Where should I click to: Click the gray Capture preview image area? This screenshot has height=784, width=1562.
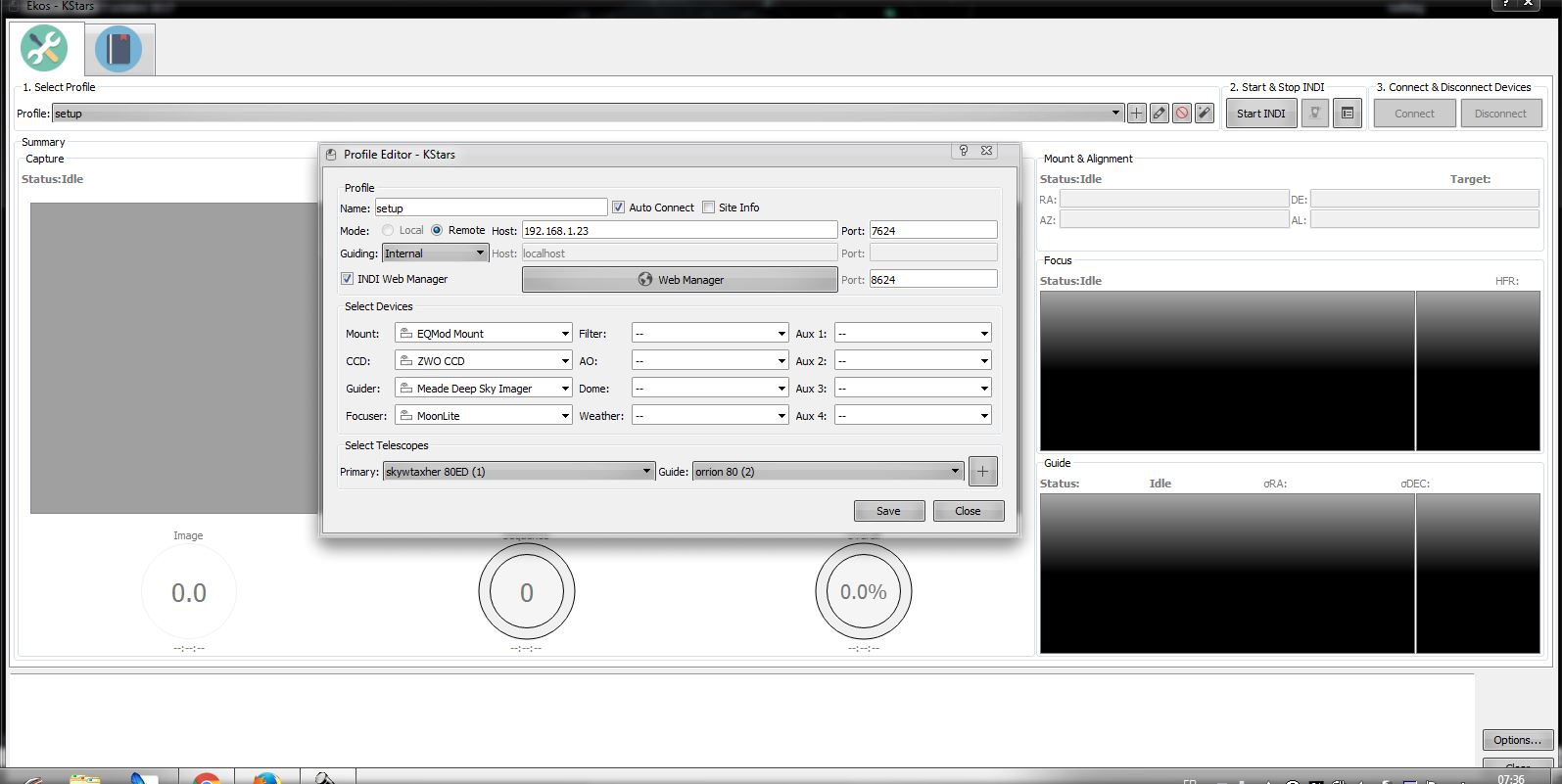[x=174, y=358]
